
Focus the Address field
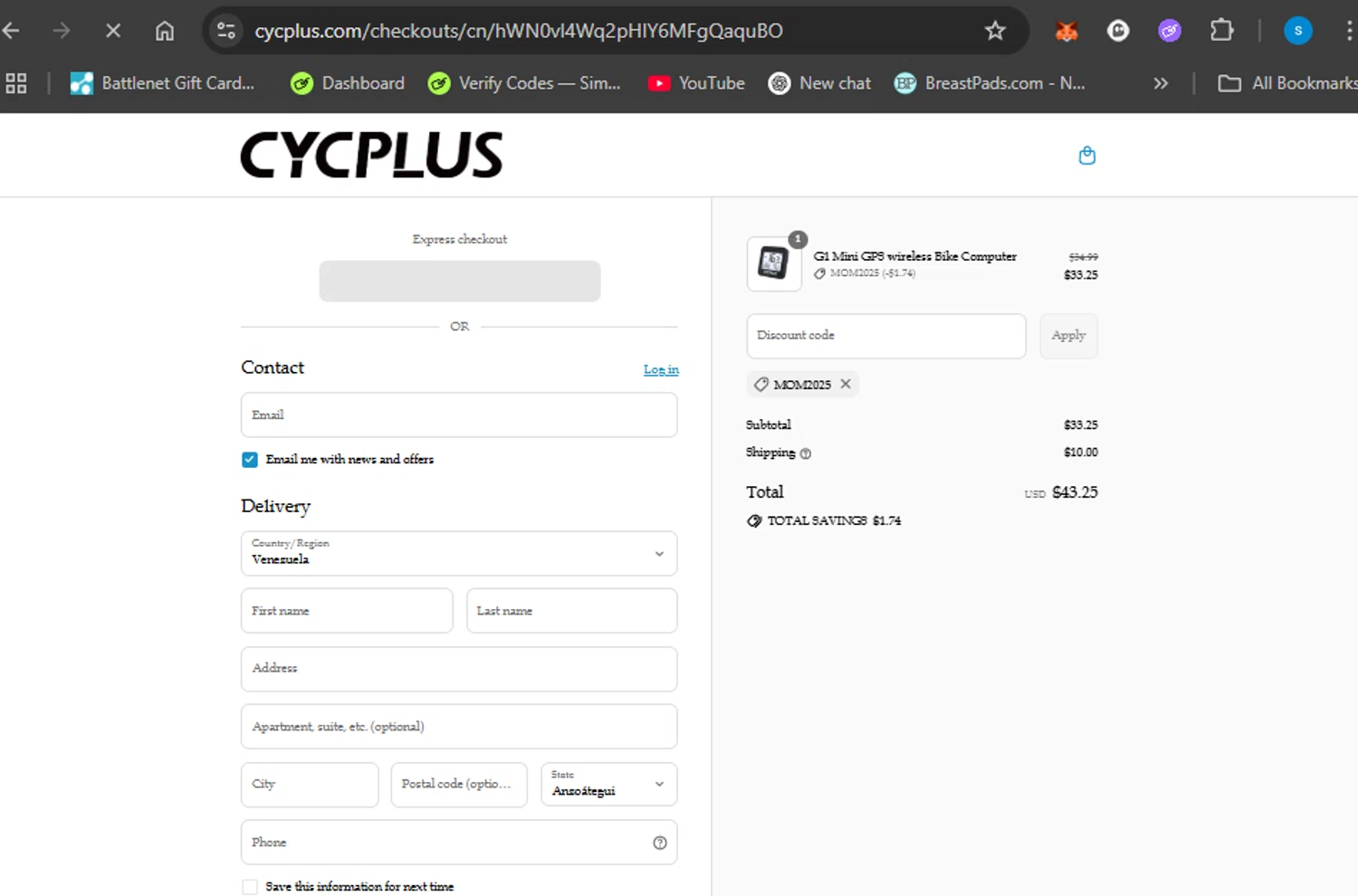click(x=459, y=669)
